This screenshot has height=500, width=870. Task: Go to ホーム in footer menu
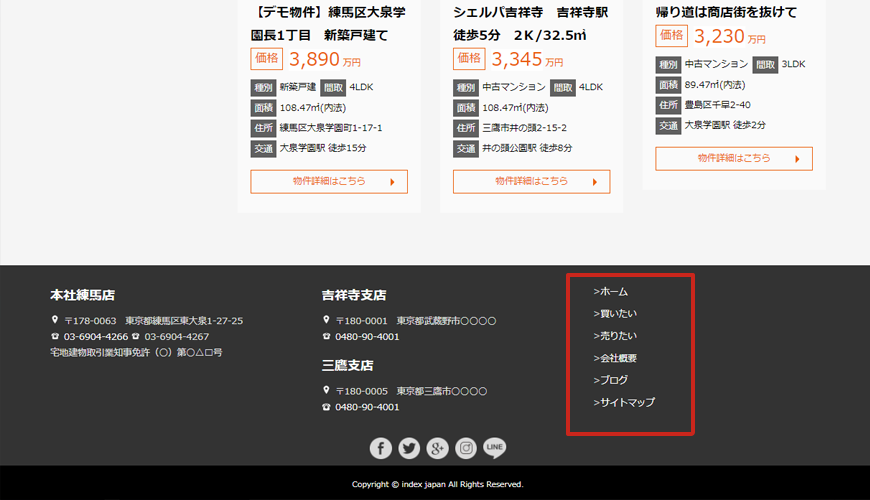click(611, 292)
